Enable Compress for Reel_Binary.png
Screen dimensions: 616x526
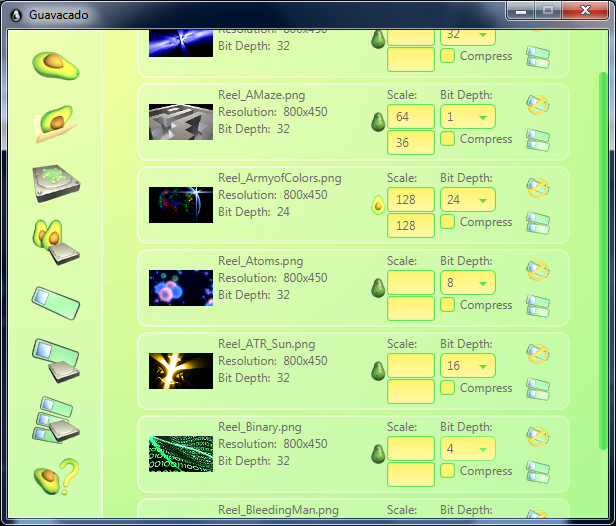[x=447, y=471]
